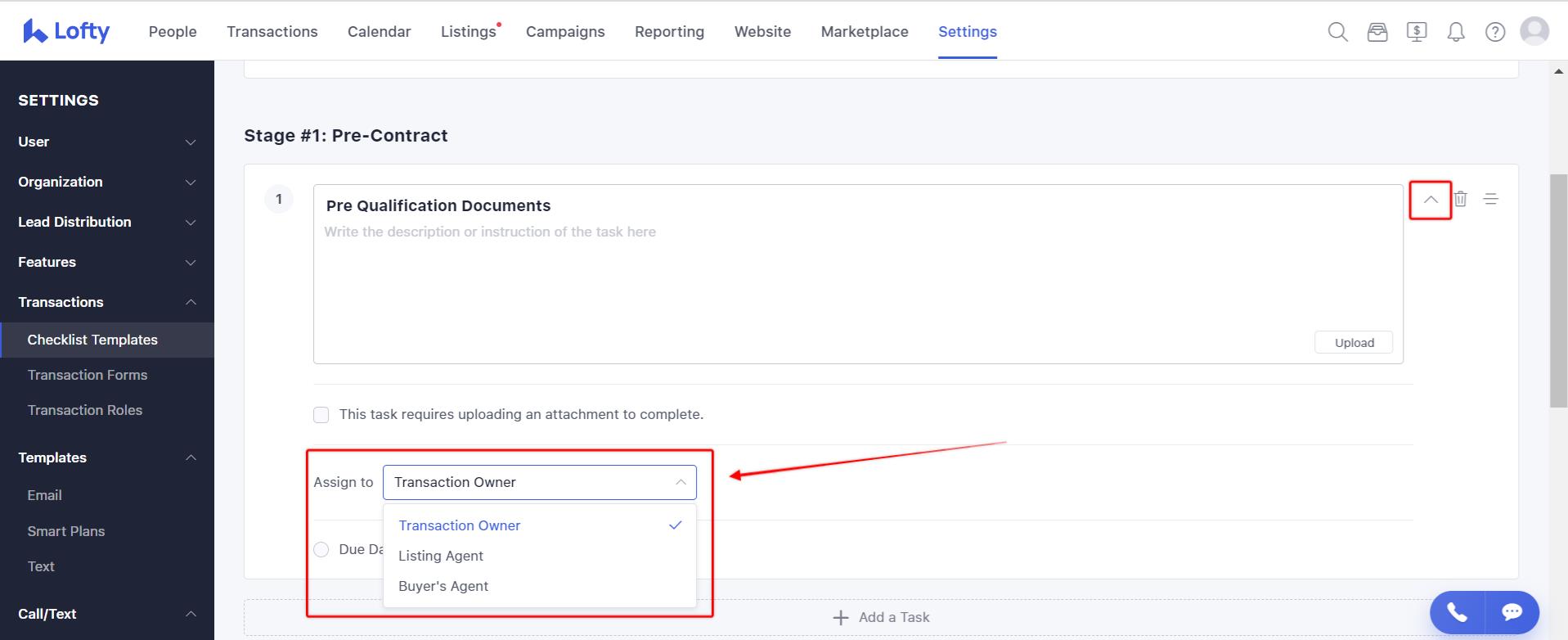Go to the Transactions top tab

272,32
